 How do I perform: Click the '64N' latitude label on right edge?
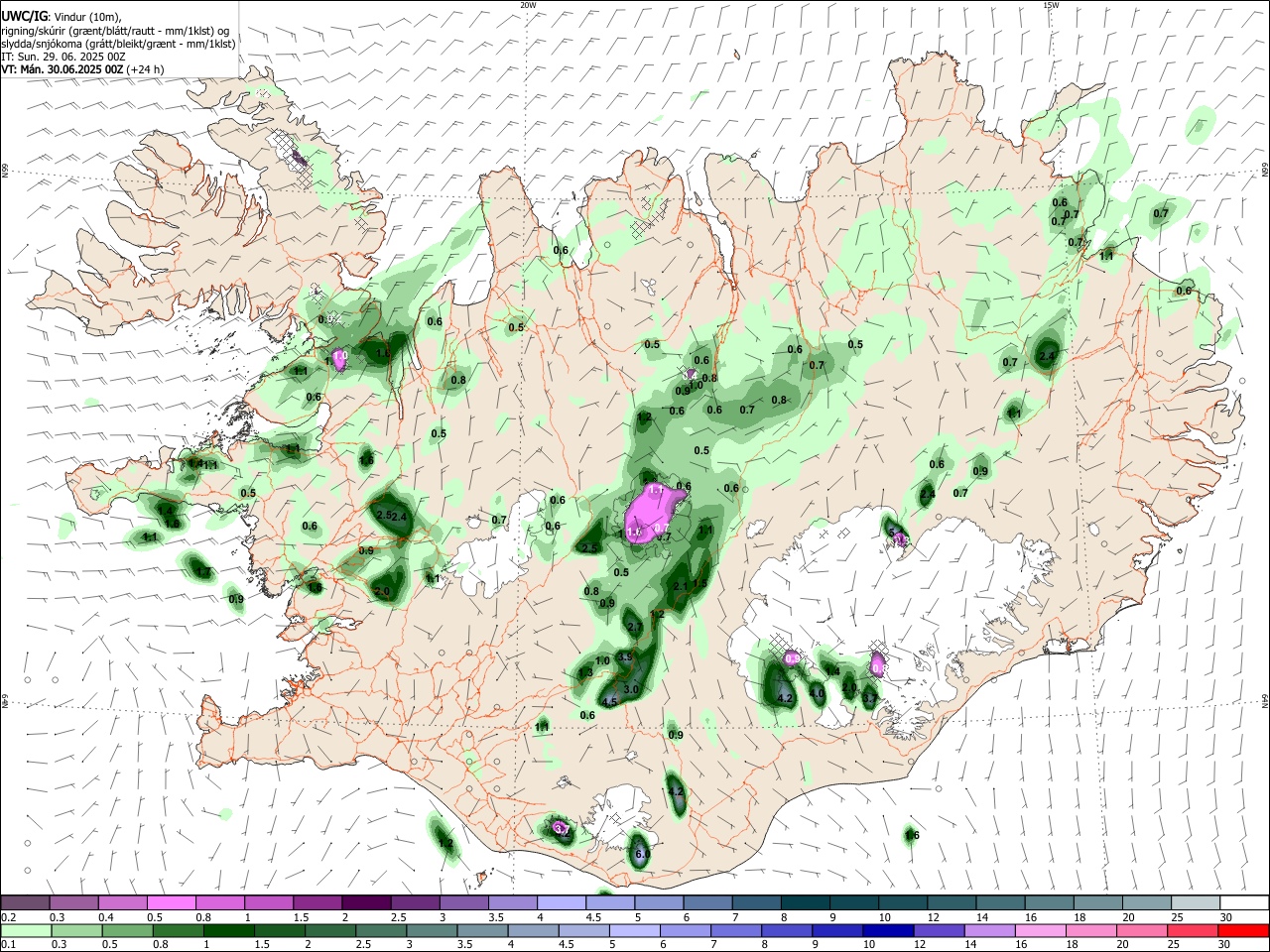pos(1265,700)
